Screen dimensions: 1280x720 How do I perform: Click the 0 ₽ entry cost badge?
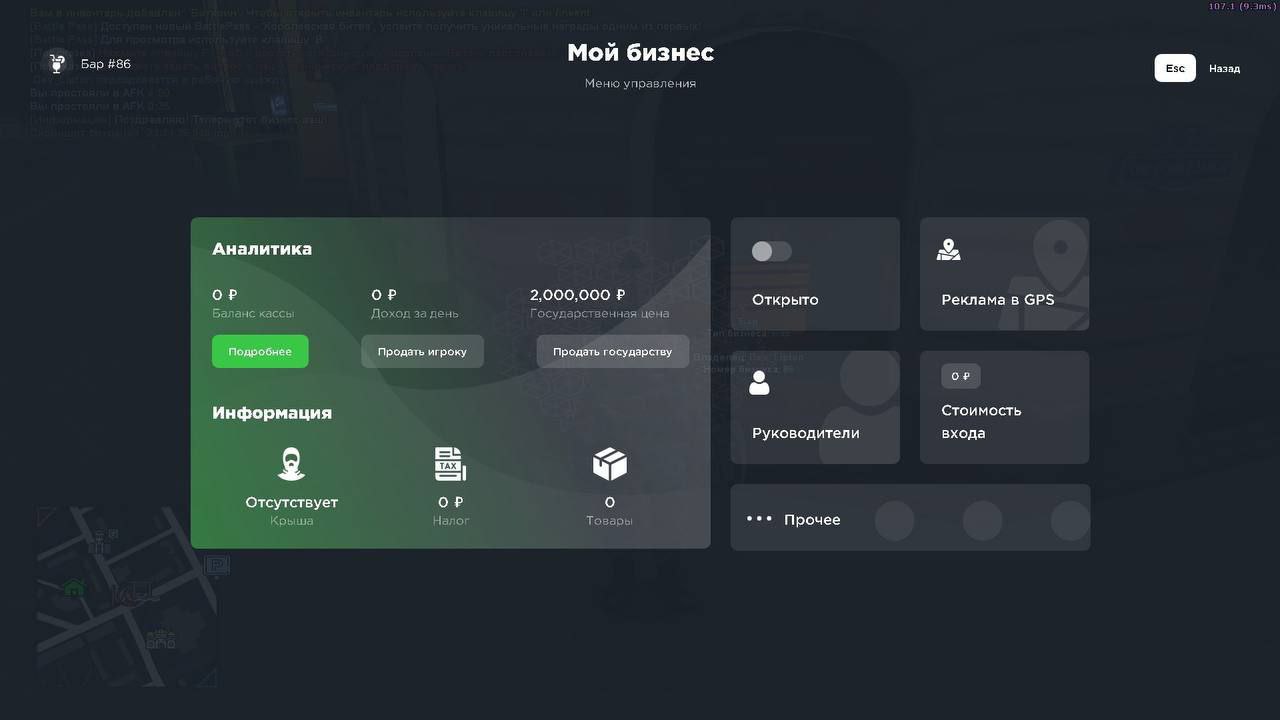(x=960, y=376)
